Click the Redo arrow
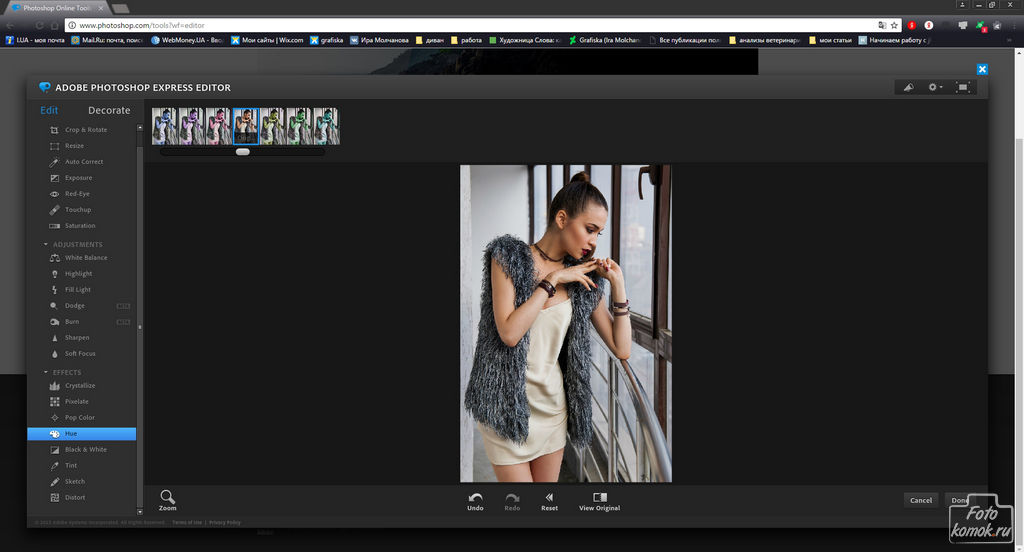 tap(512, 500)
